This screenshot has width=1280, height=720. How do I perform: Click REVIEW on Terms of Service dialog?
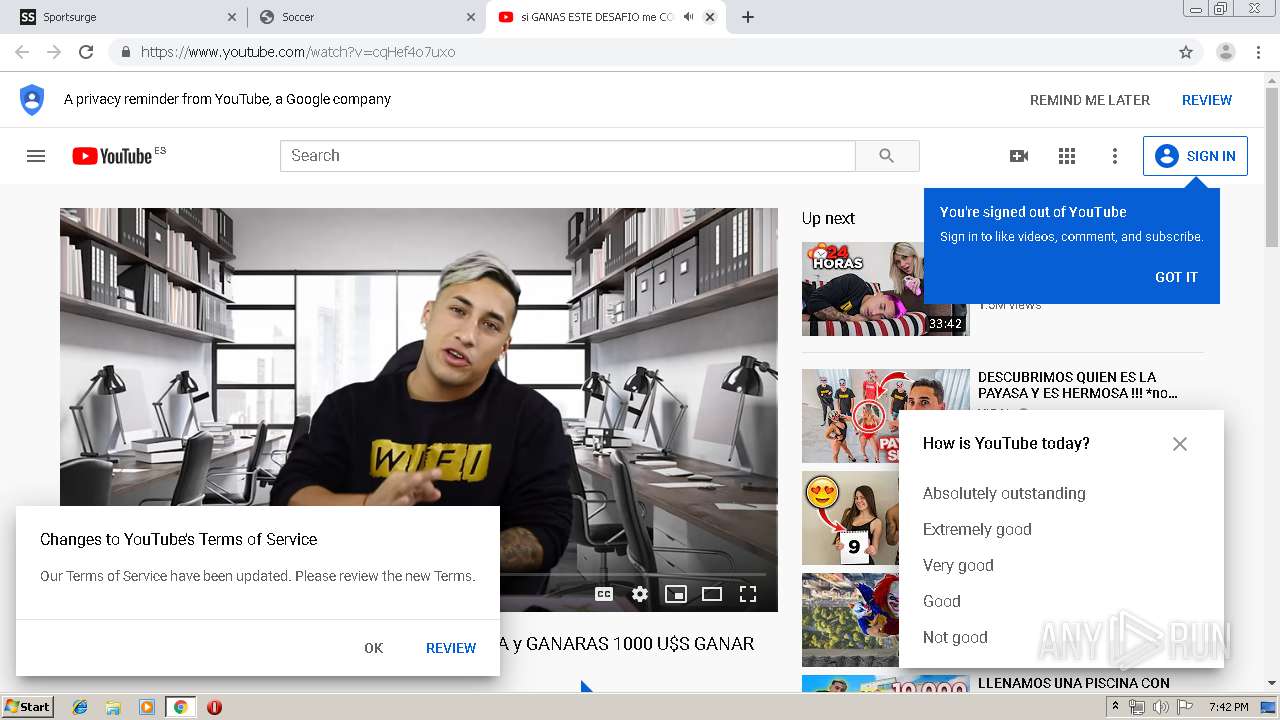click(451, 648)
